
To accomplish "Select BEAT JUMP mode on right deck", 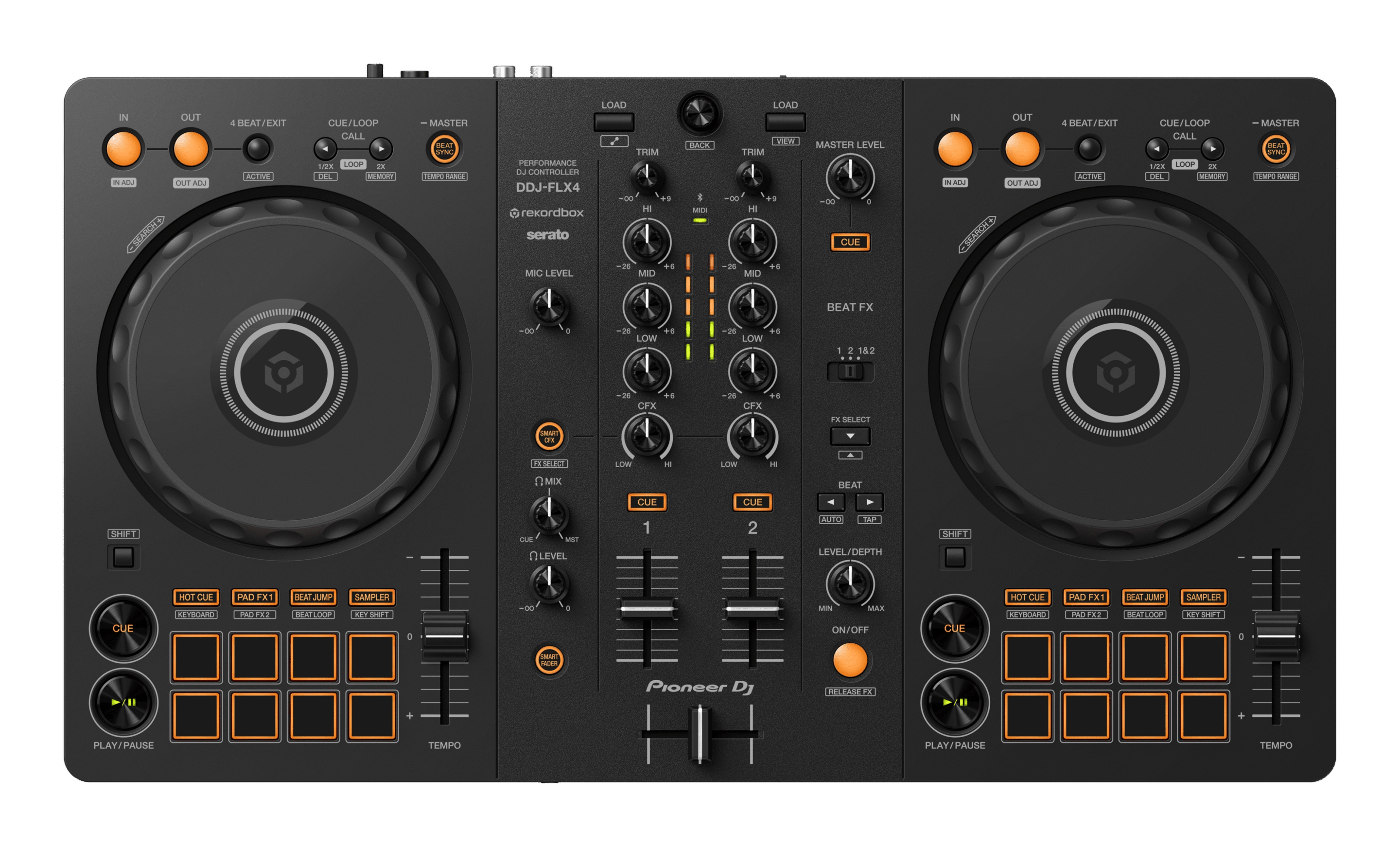I will [1144, 597].
